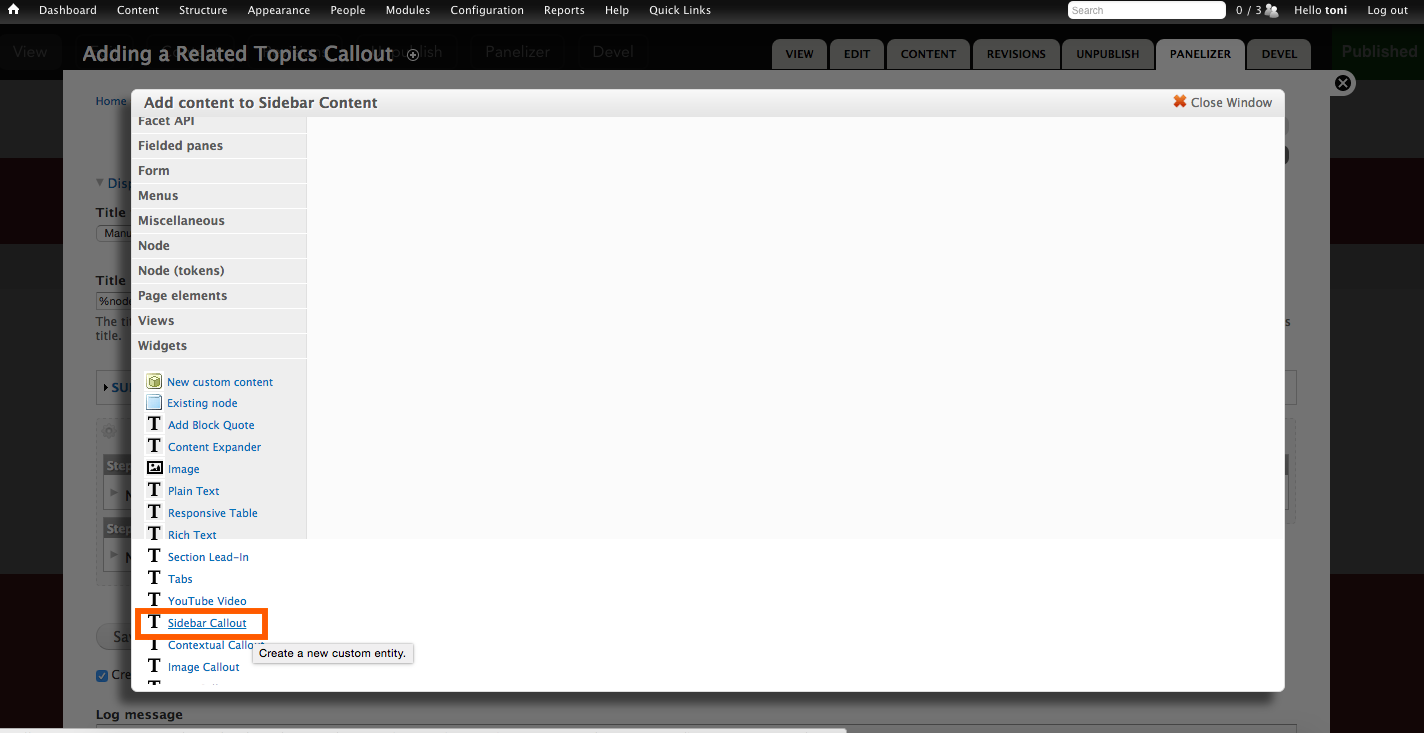Click the T icon beside Responsive Table

click(154, 512)
